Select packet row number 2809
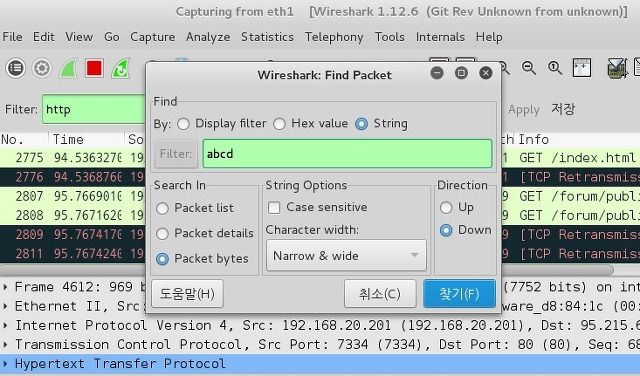 (320, 234)
